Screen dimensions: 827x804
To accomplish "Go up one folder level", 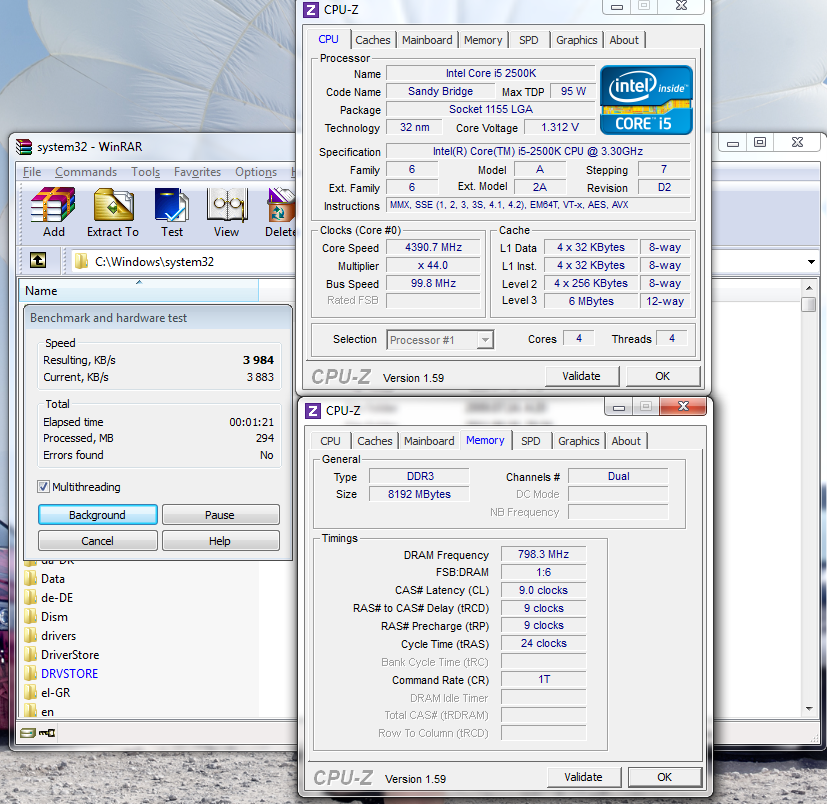I will [38, 261].
